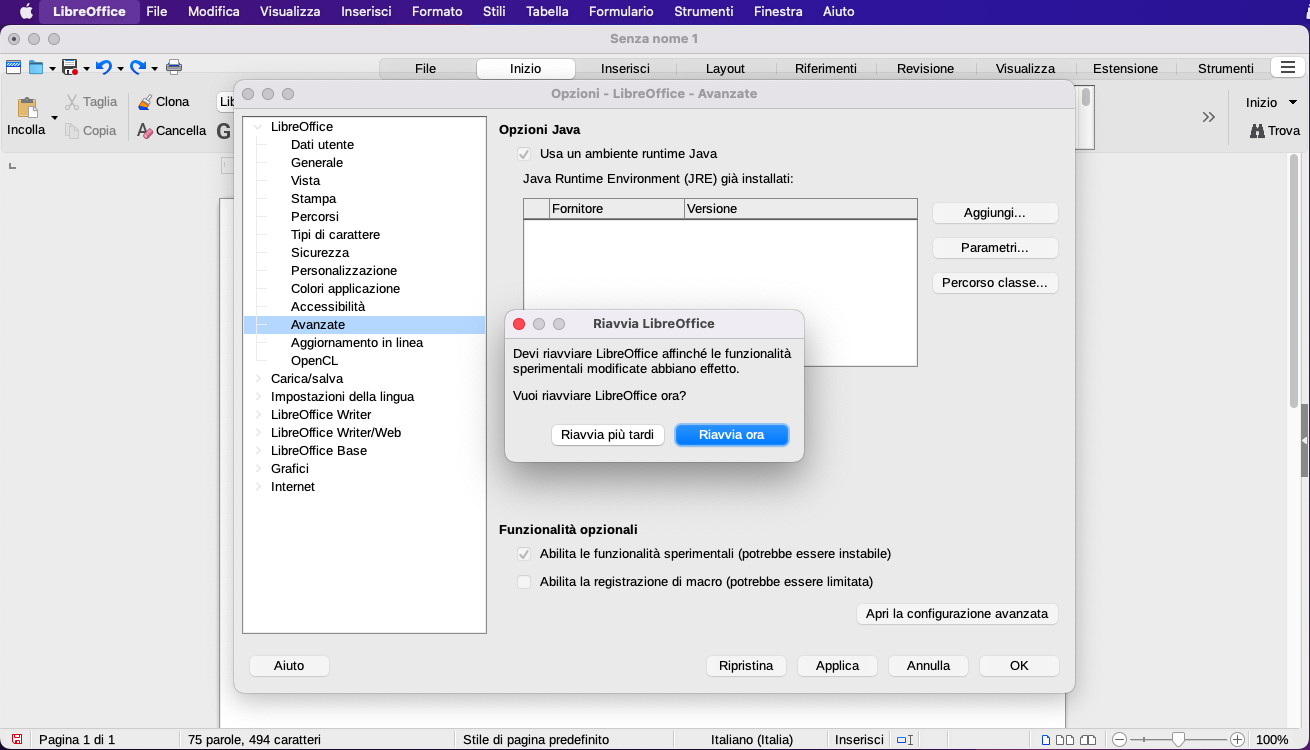Screen dimensions: 1310x750
Task: Click the Redo arrow icon
Action: (x=138, y=67)
